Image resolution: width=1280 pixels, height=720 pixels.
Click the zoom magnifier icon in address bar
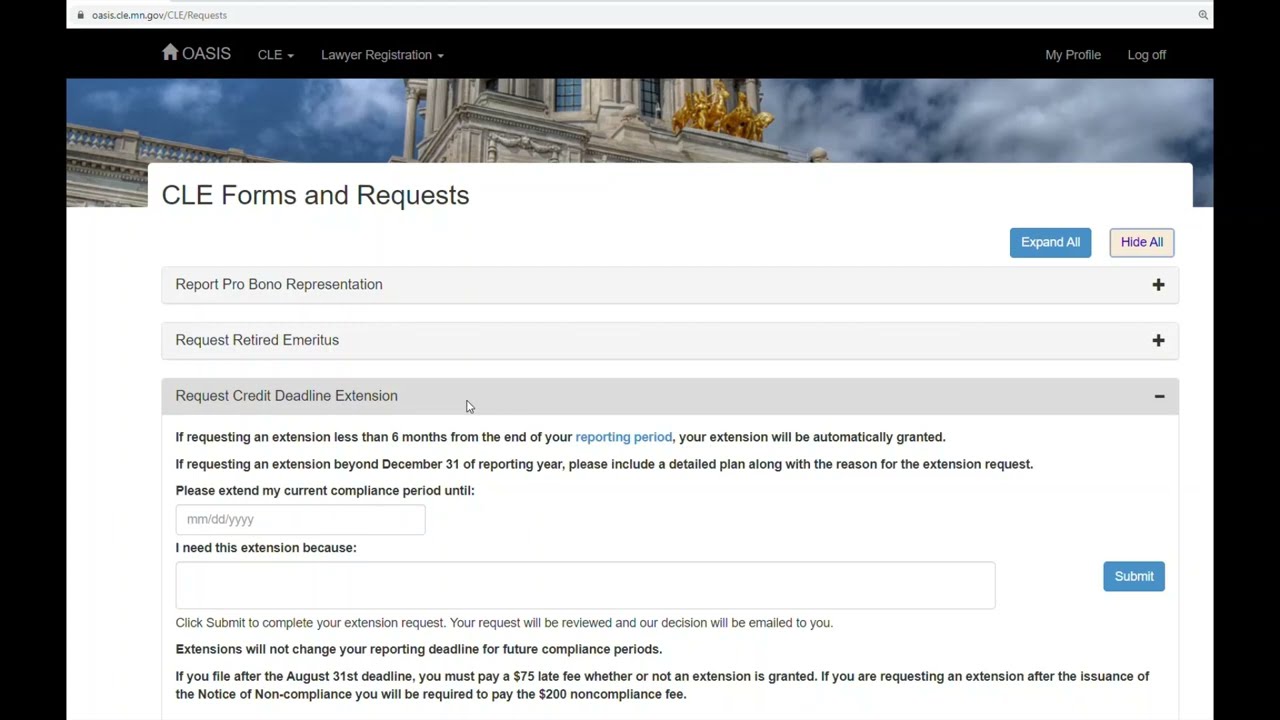click(x=1203, y=15)
